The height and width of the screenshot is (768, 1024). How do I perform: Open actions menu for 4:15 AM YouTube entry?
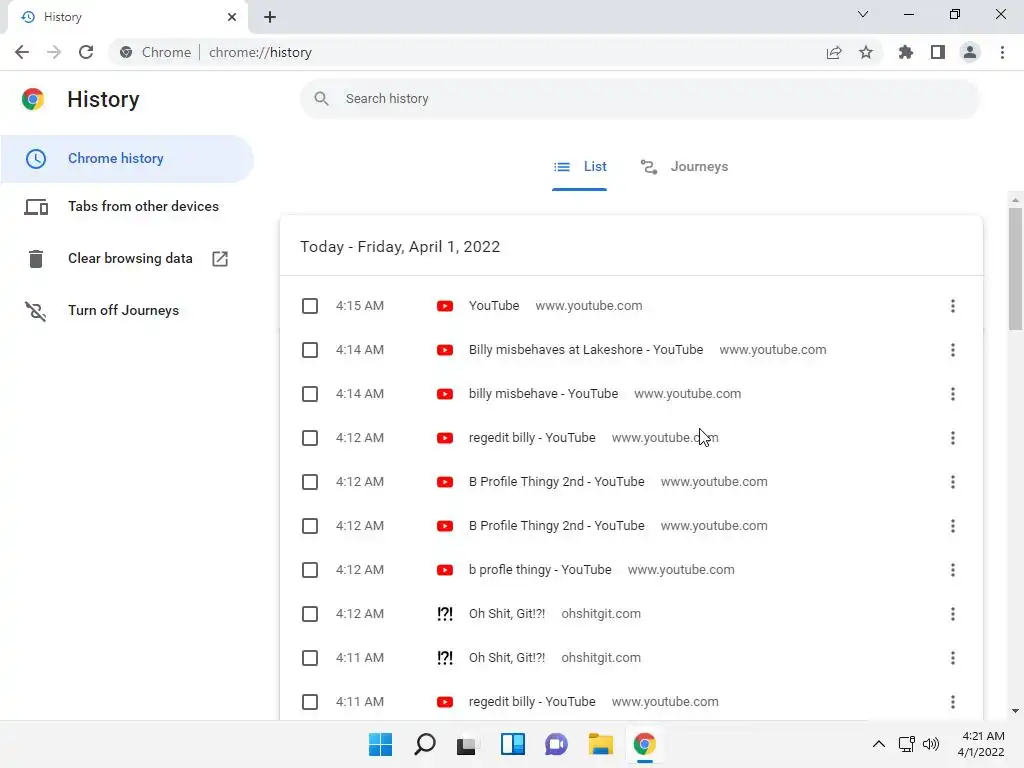tap(953, 306)
